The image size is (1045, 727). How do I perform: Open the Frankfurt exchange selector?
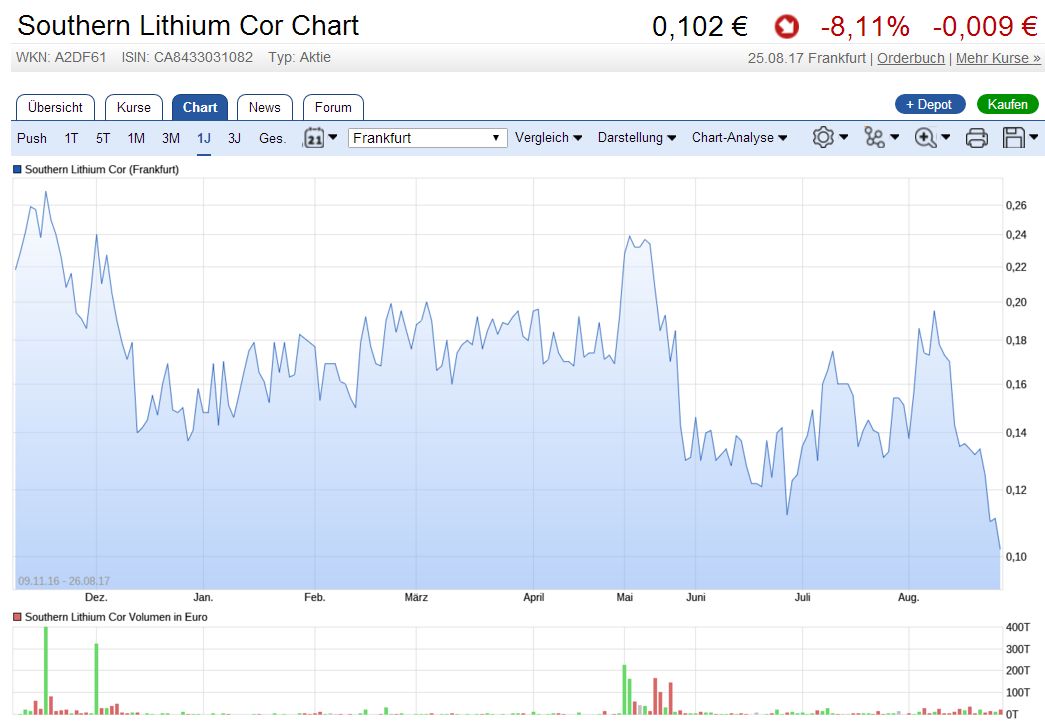(427, 137)
